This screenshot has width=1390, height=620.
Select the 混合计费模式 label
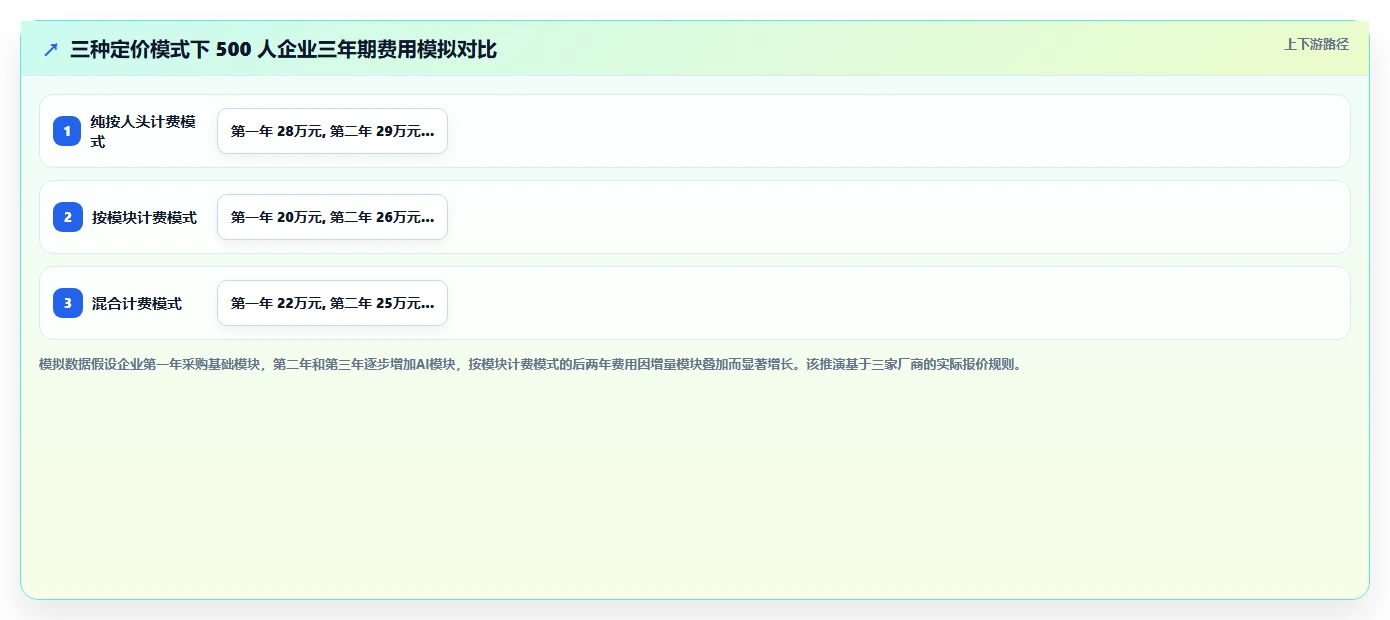137,303
